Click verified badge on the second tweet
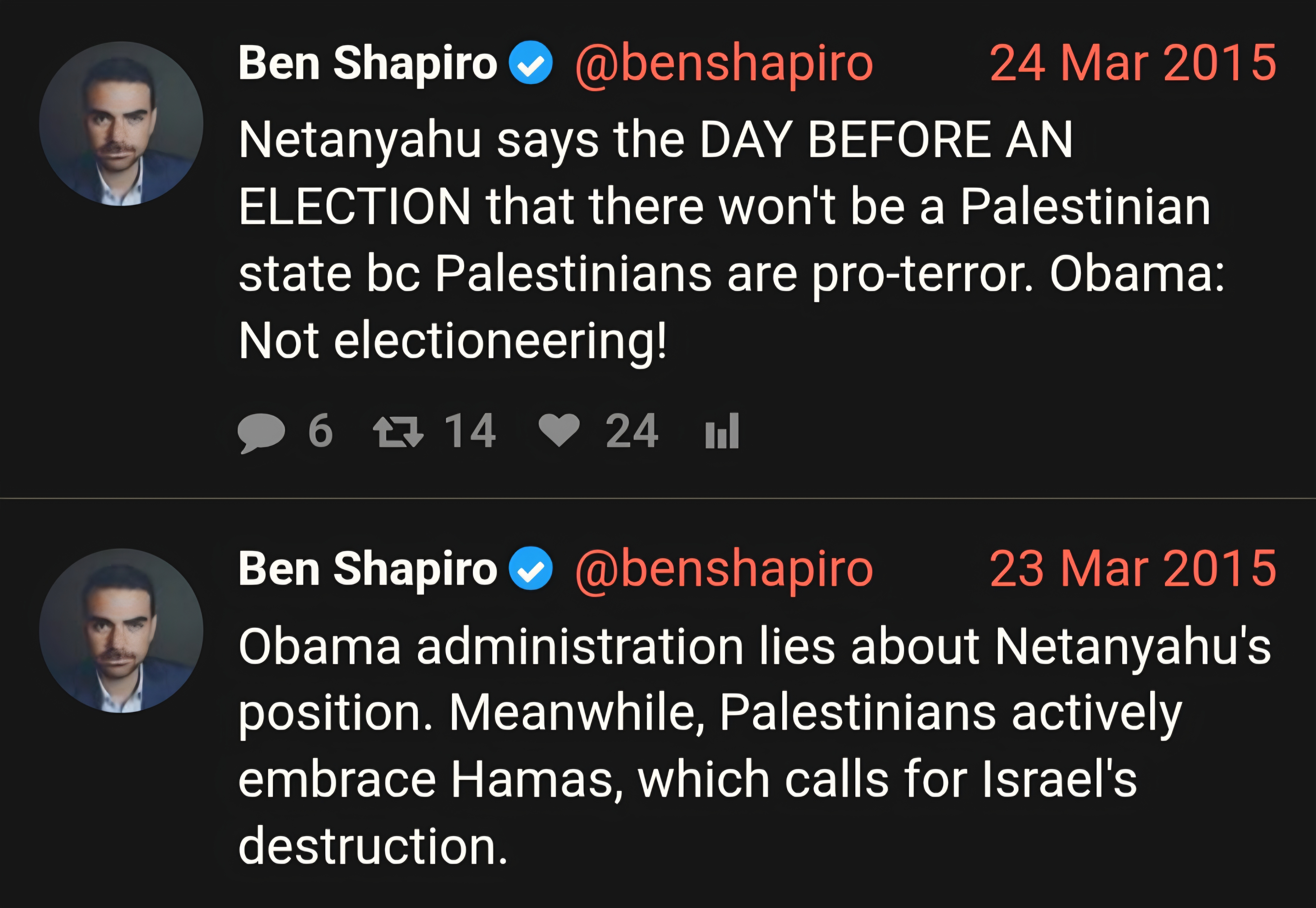 pos(530,568)
